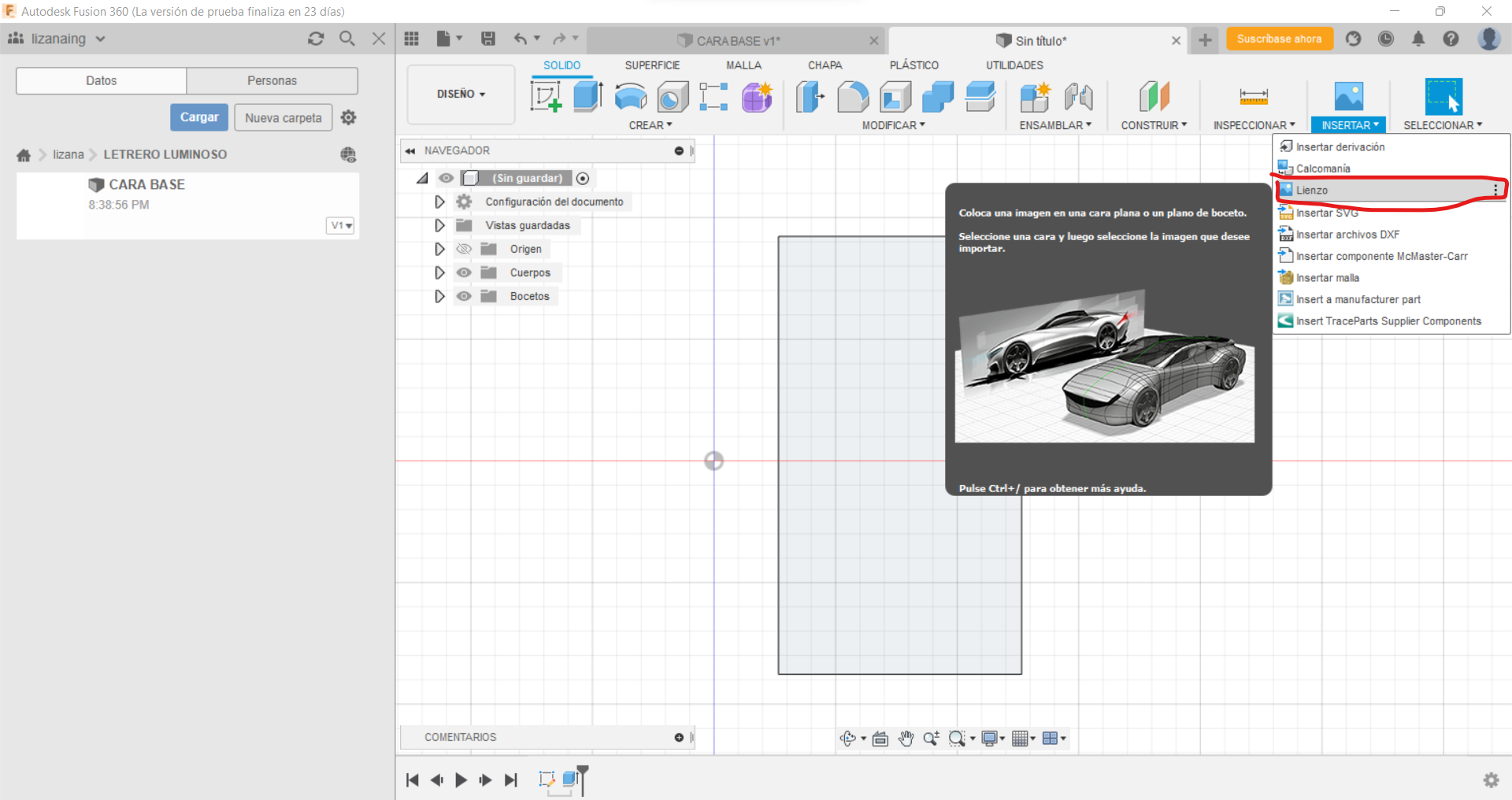Click the Create Sketch tool icon

coord(546,97)
